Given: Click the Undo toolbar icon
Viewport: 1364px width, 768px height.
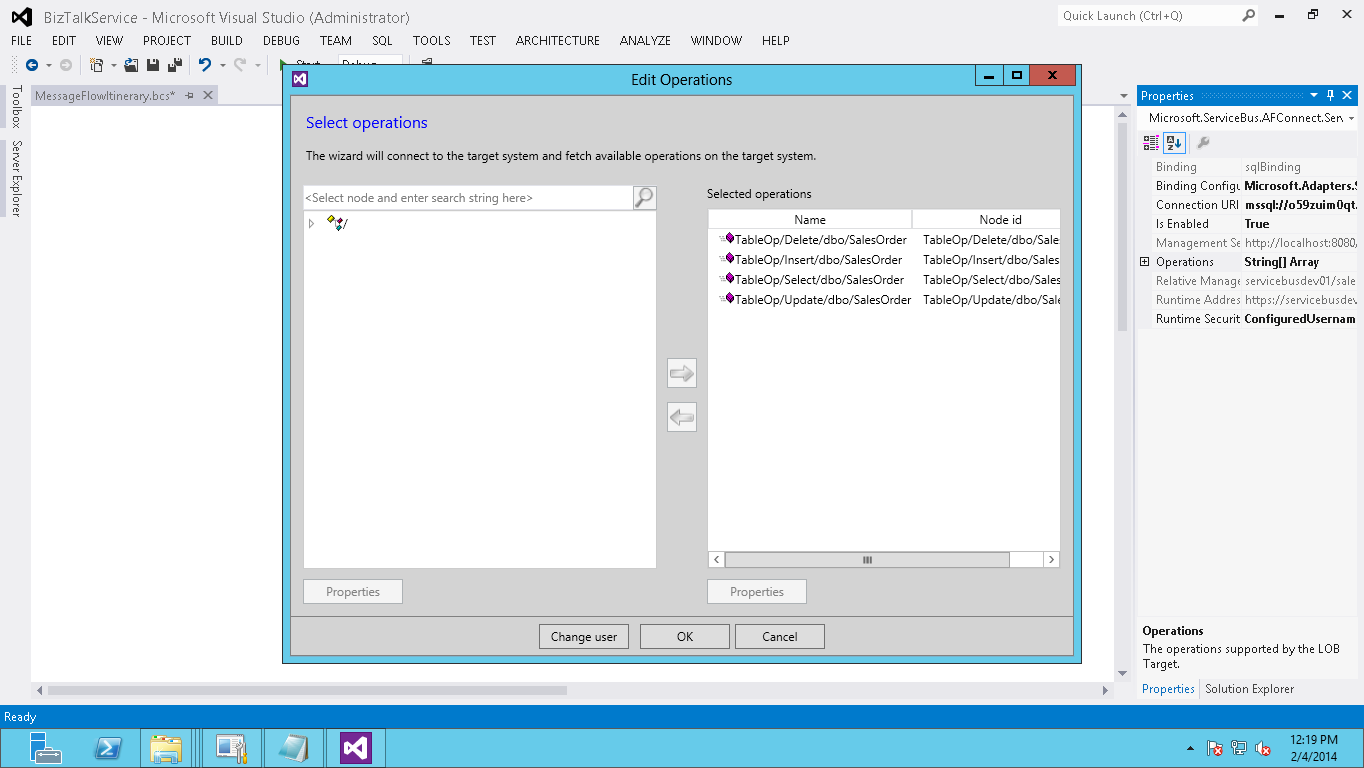Looking at the screenshot, I should click(205, 65).
